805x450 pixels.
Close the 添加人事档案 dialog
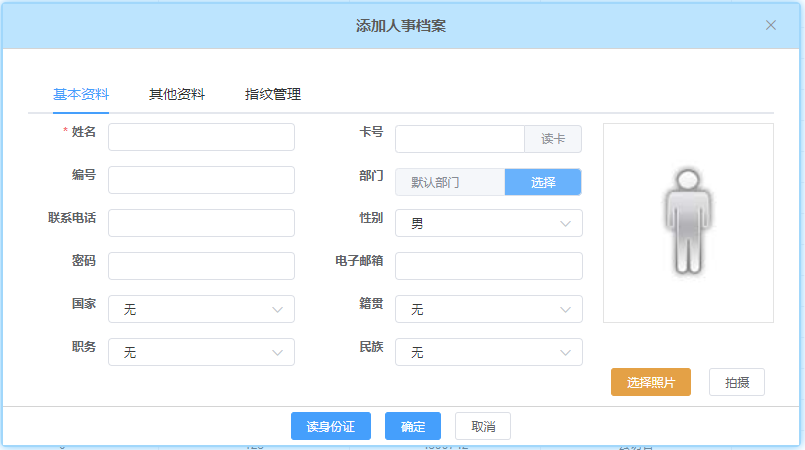click(770, 25)
